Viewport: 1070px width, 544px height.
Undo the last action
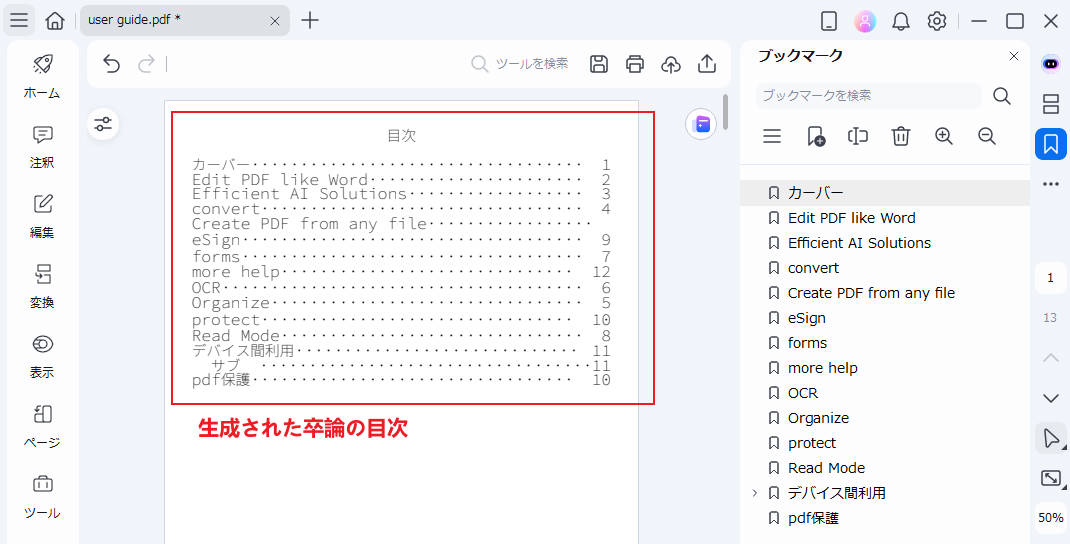(111, 64)
